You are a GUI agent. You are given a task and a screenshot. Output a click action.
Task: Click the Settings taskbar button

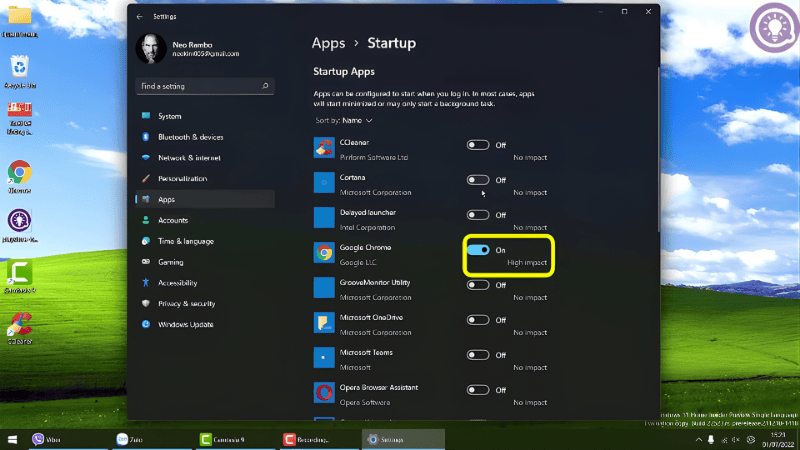pyautogui.click(x=403, y=439)
